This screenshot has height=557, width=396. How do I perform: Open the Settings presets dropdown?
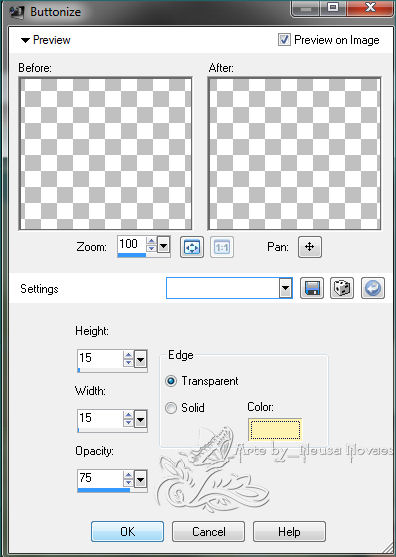(x=285, y=288)
